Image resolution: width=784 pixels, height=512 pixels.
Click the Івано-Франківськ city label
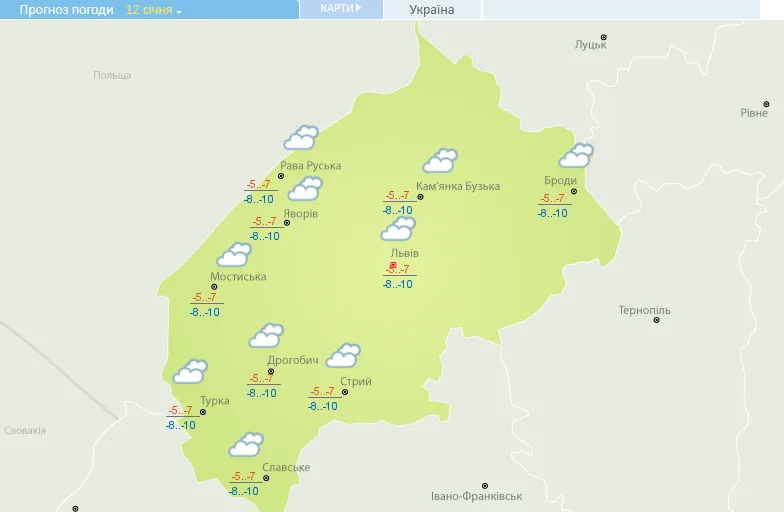click(x=476, y=497)
